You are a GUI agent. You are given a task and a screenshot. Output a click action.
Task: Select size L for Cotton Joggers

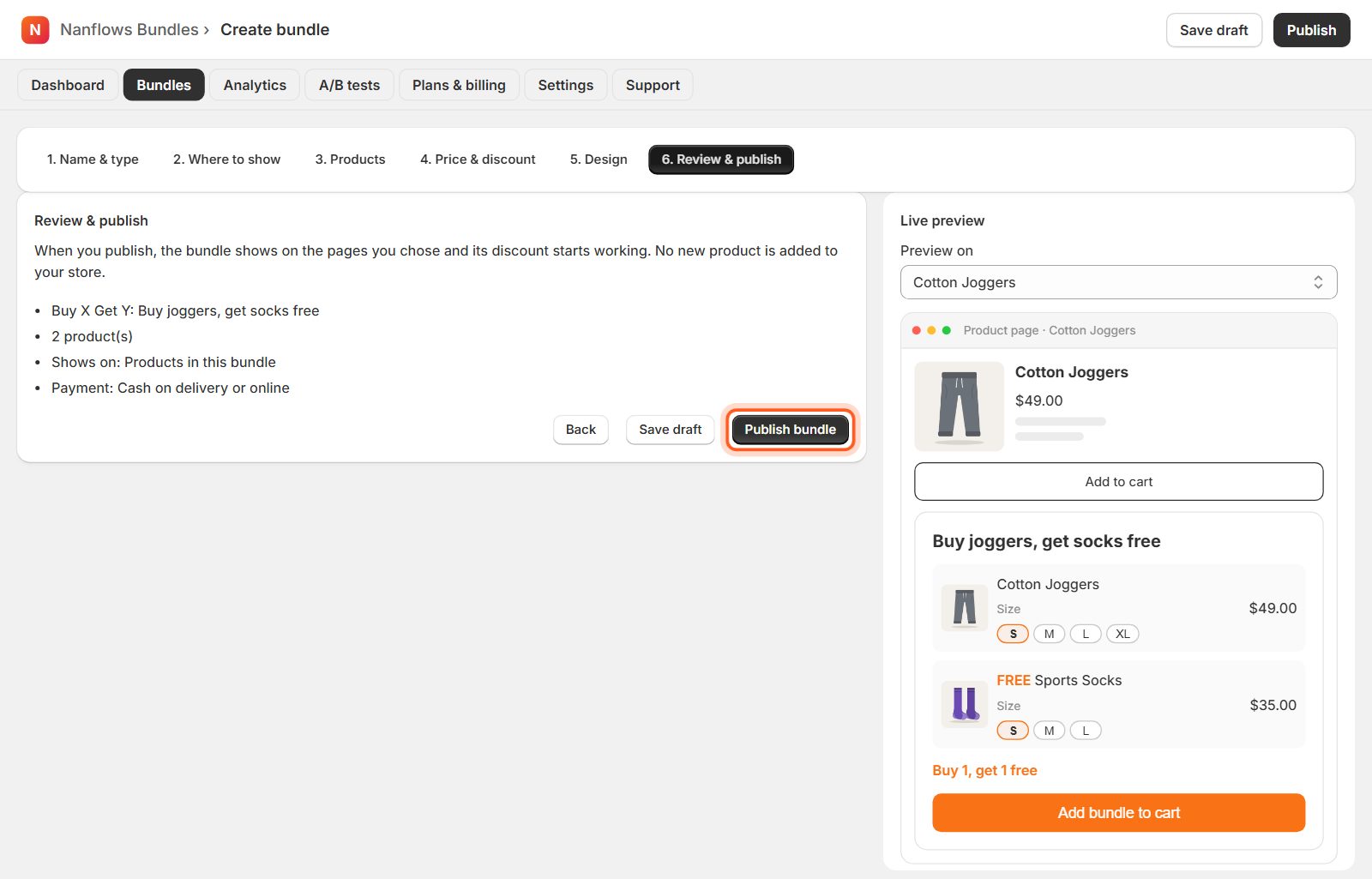coord(1086,634)
